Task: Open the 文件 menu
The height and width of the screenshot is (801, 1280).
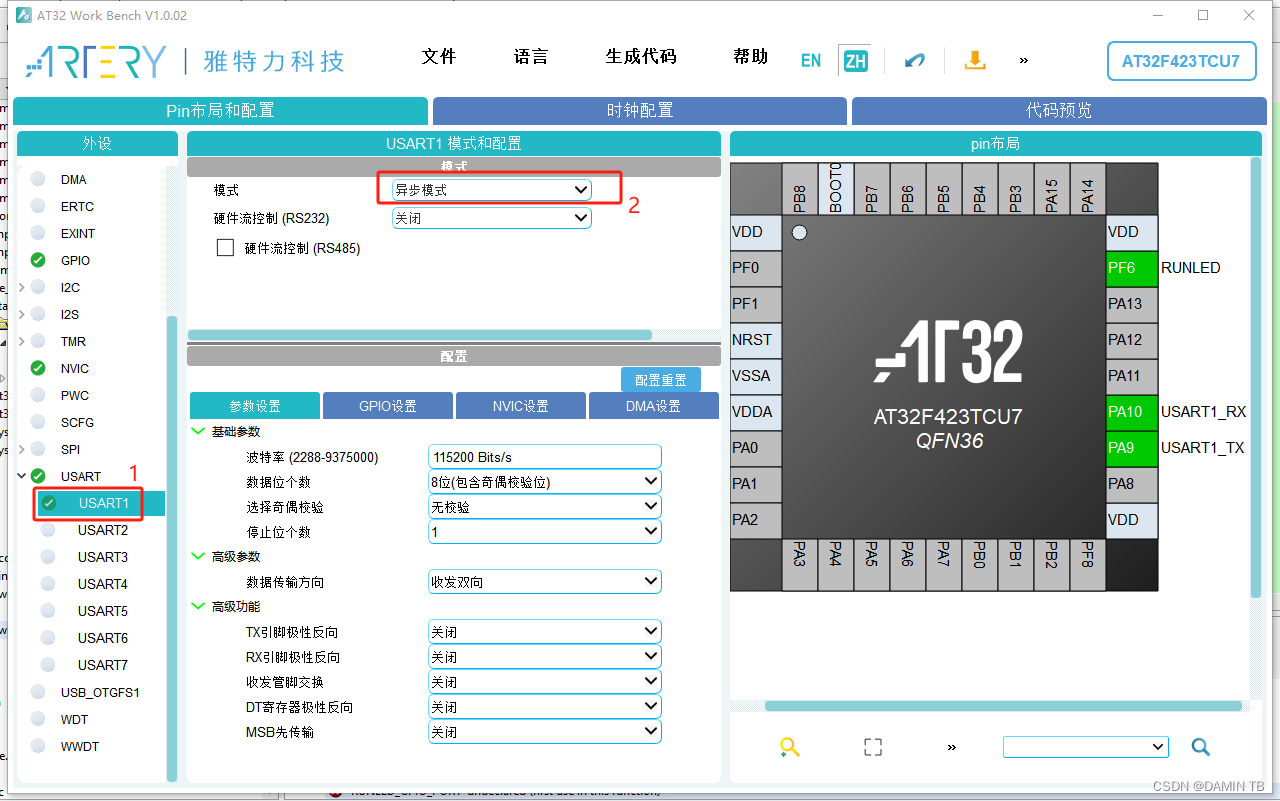Action: pyautogui.click(x=439, y=57)
